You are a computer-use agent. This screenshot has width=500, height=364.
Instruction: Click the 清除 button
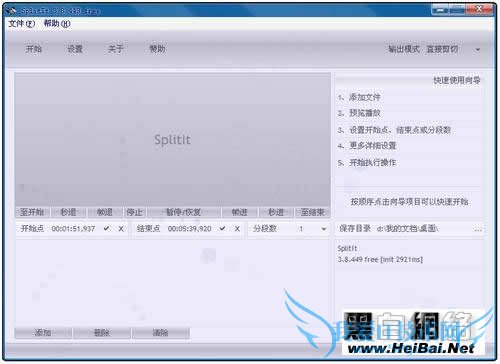pyautogui.click(x=161, y=333)
